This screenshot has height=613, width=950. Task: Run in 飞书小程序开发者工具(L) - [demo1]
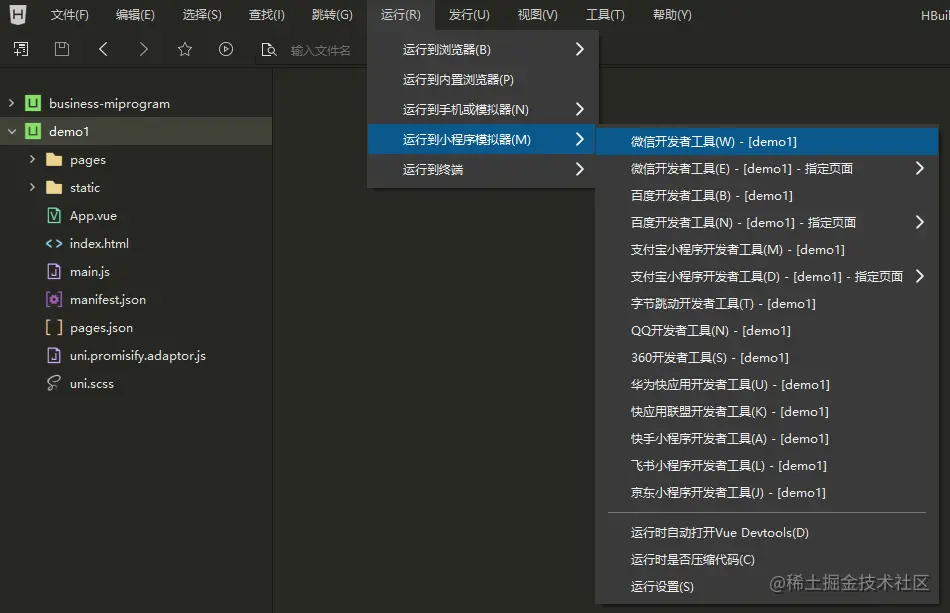click(767, 465)
